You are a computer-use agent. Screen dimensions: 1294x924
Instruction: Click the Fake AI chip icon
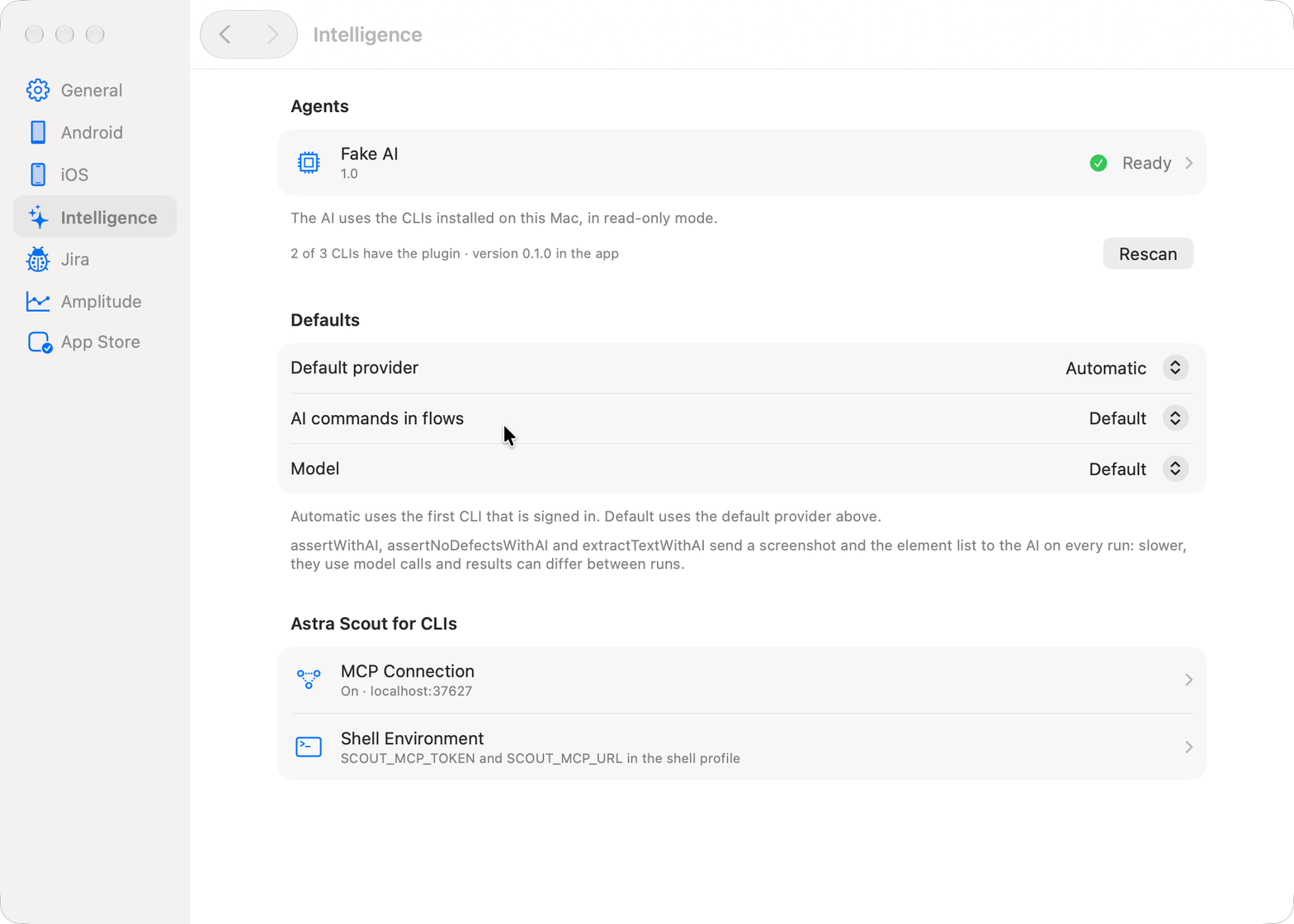309,163
